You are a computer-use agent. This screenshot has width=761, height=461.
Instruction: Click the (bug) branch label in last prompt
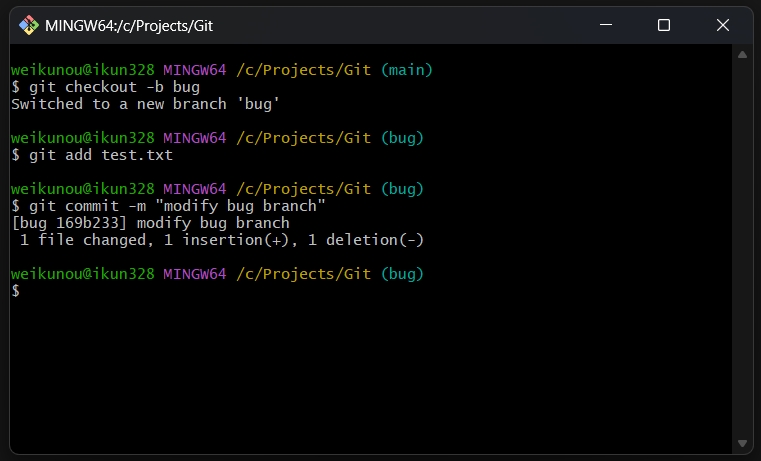pyautogui.click(x=402, y=274)
